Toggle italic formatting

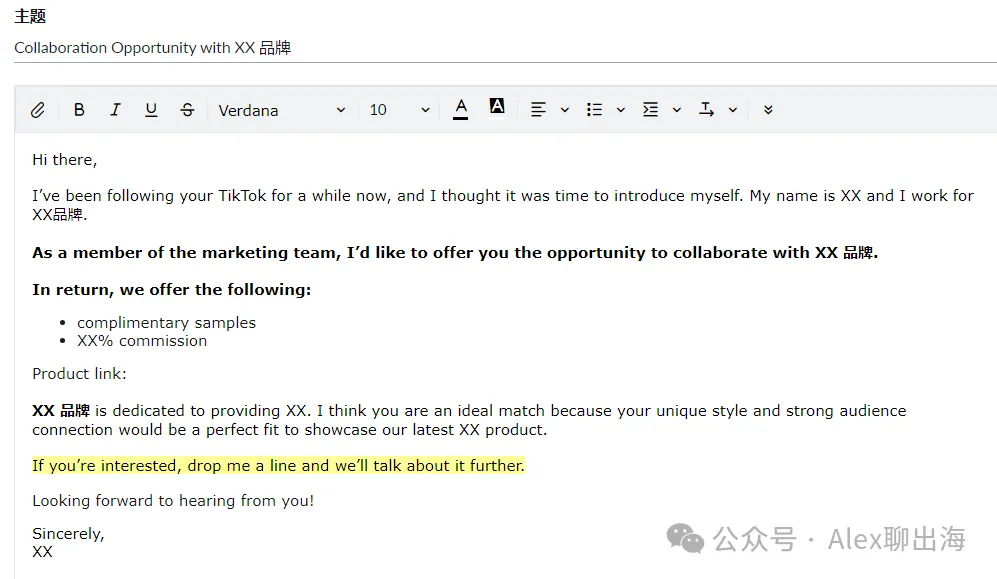point(115,110)
